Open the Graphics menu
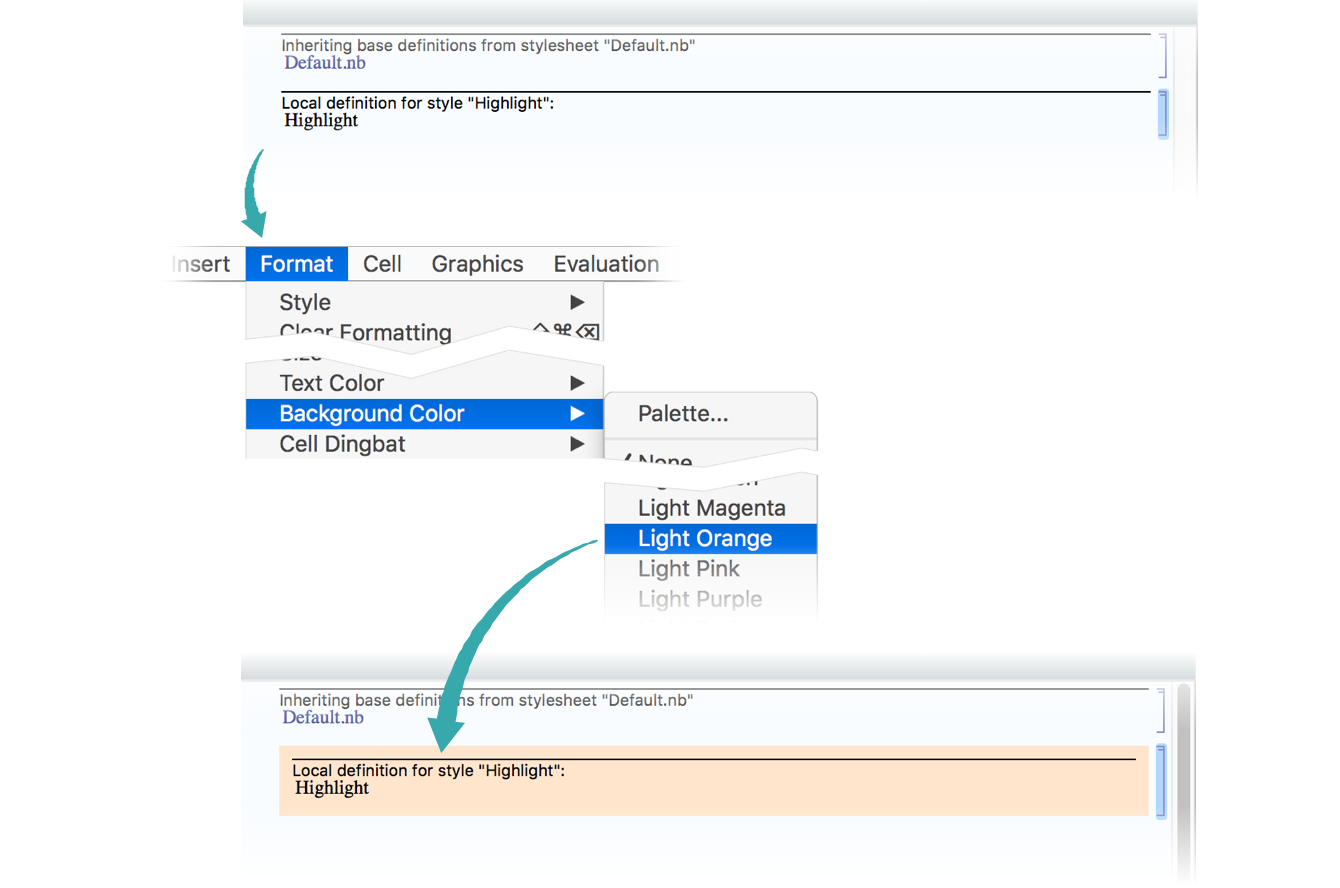 [477, 264]
